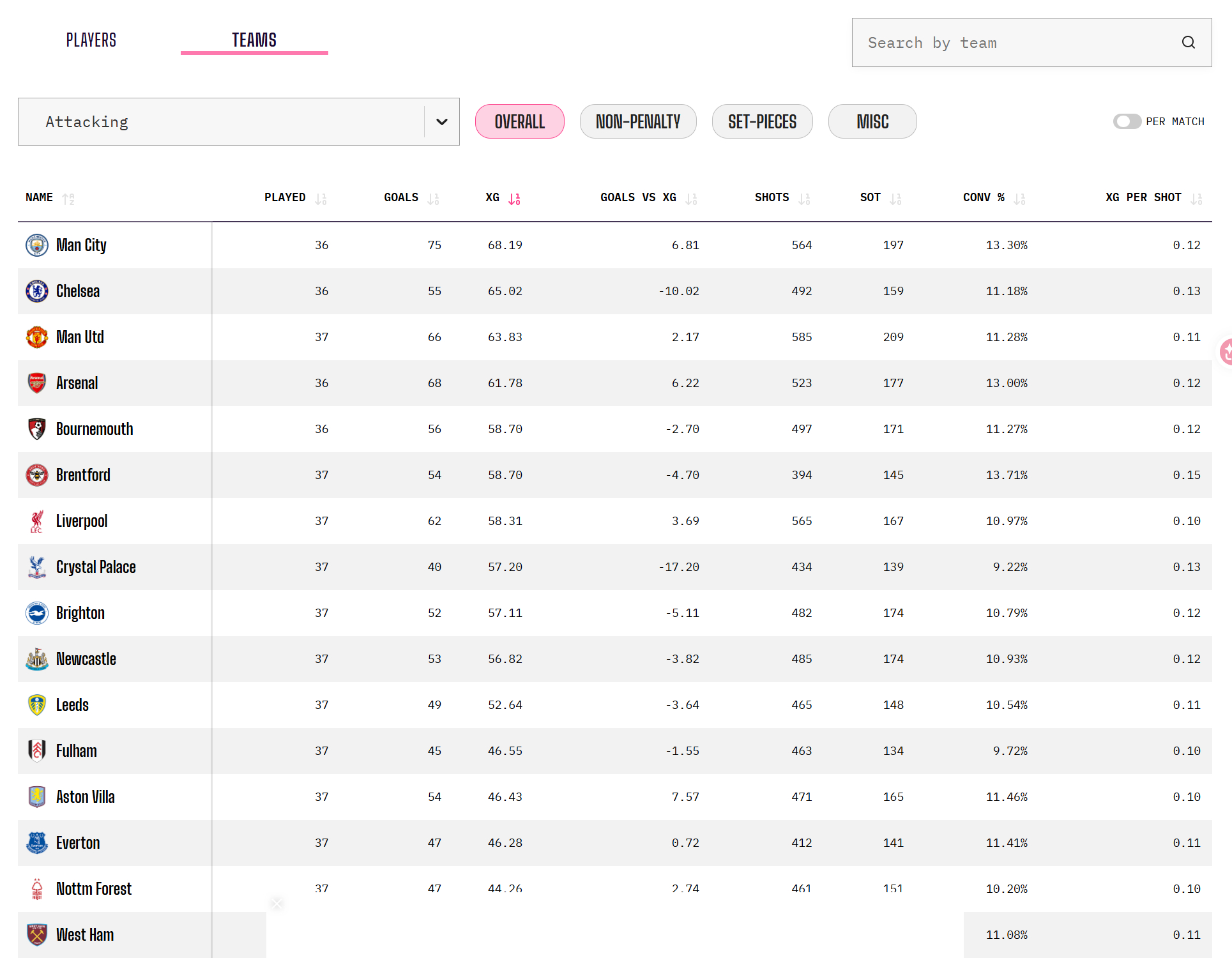The height and width of the screenshot is (958, 1232).
Task: Click Crystal Palace's Goals vs XG -17.20
Action: 679,567
